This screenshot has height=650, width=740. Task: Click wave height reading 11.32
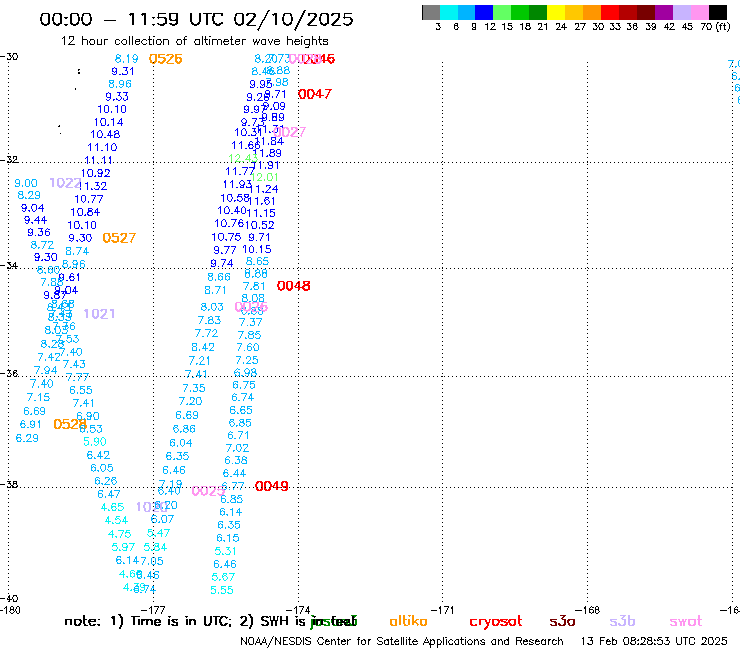[93, 186]
